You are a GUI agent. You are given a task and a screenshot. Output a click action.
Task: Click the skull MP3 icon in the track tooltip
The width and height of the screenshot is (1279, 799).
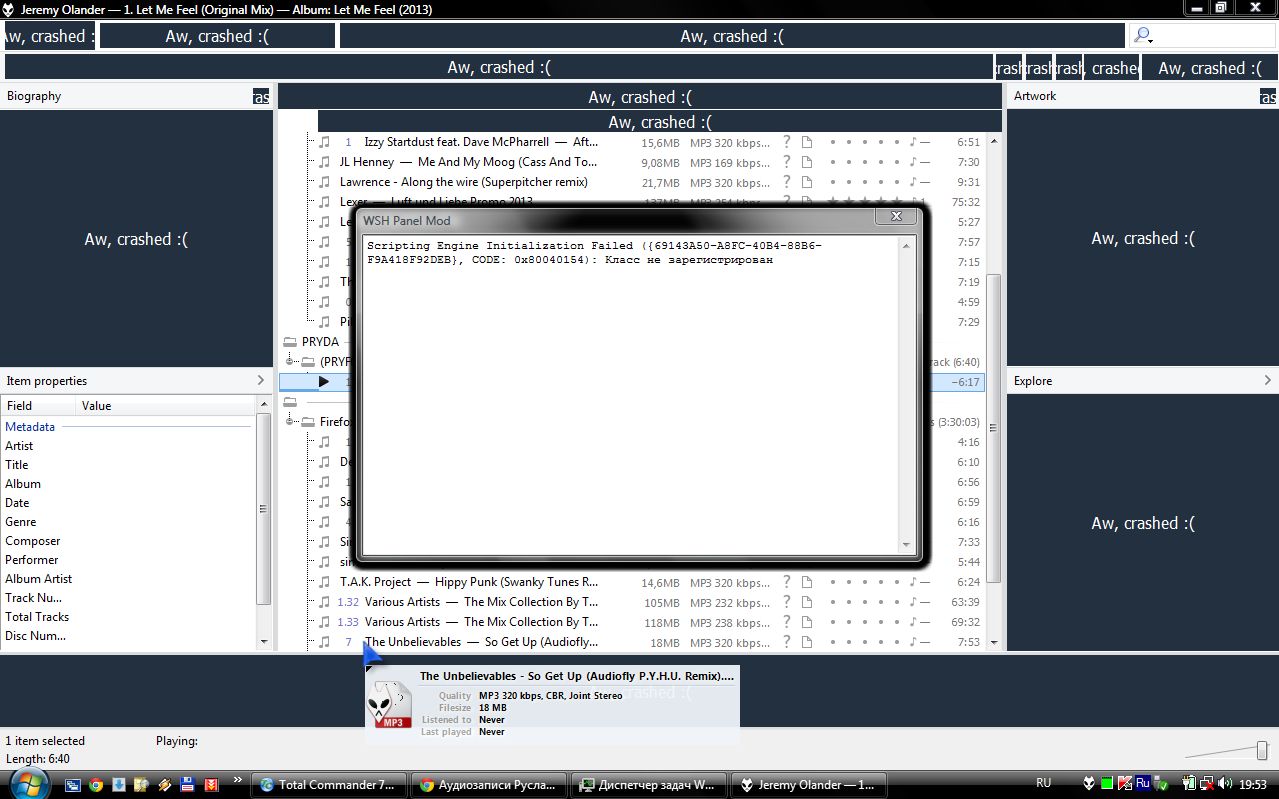[390, 706]
